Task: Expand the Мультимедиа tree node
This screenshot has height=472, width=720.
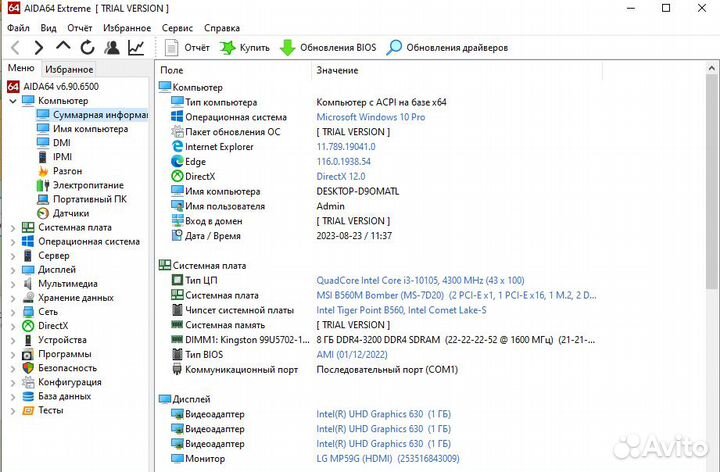Action: tap(13, 284)
